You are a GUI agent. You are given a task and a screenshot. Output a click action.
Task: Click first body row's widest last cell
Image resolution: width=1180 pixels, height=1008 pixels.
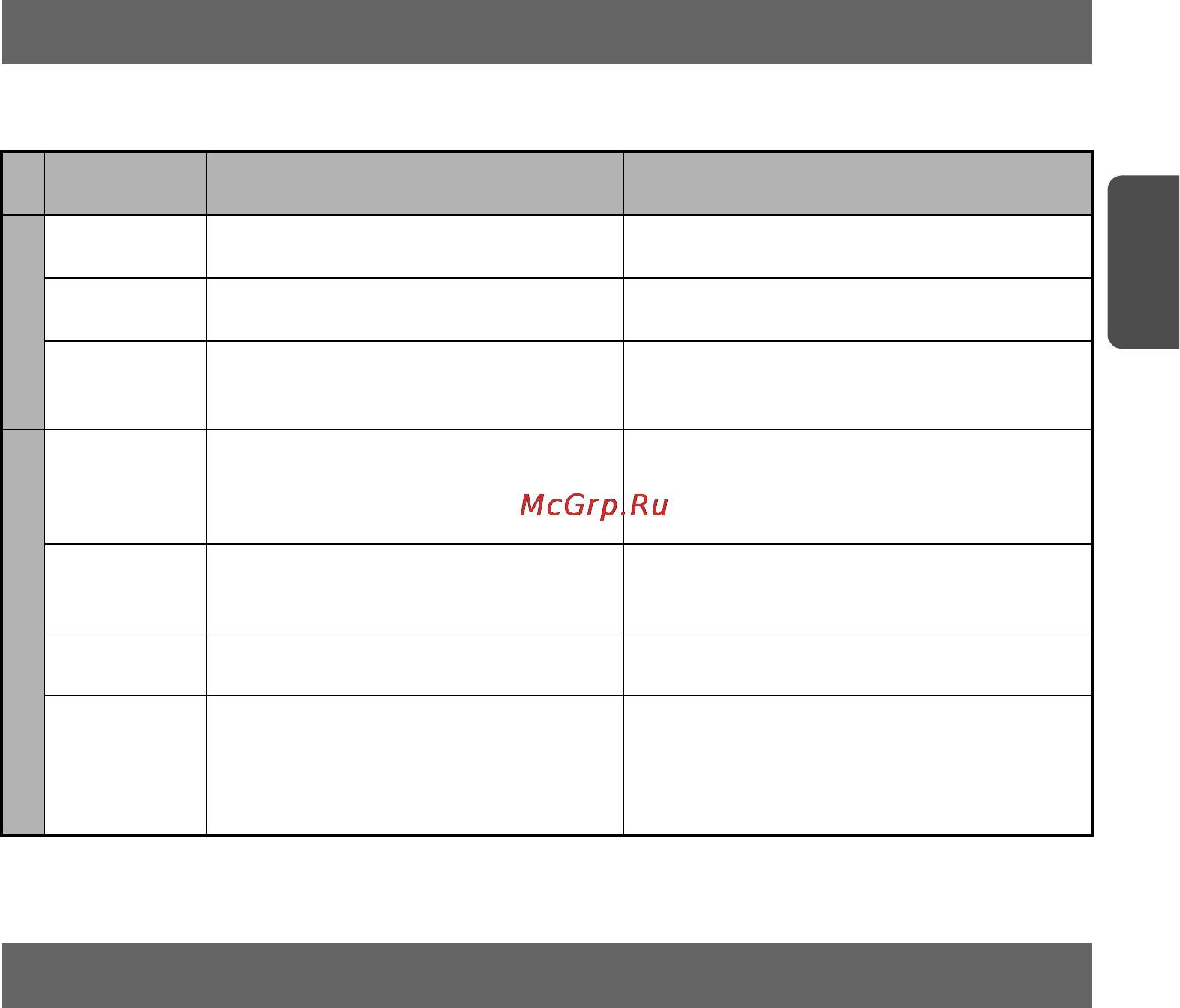point(857,246)
